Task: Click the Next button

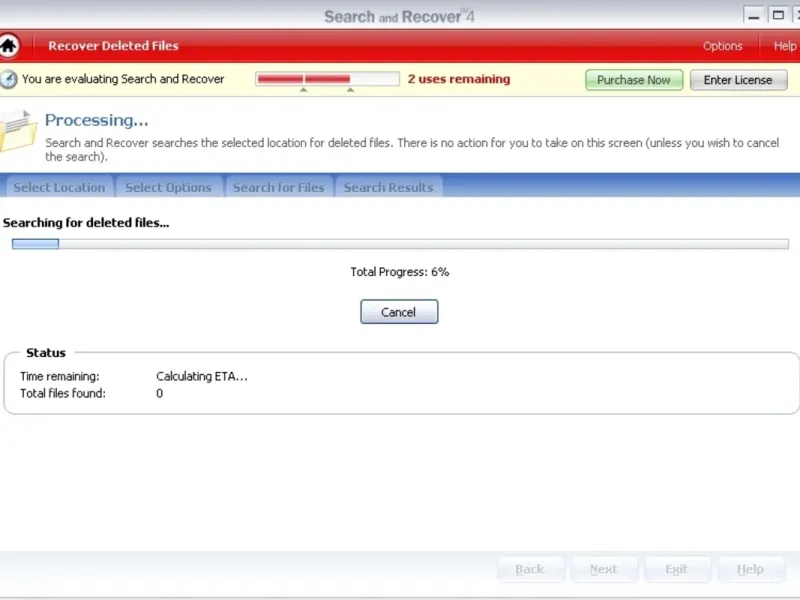Action: click(x=604, y=569)
